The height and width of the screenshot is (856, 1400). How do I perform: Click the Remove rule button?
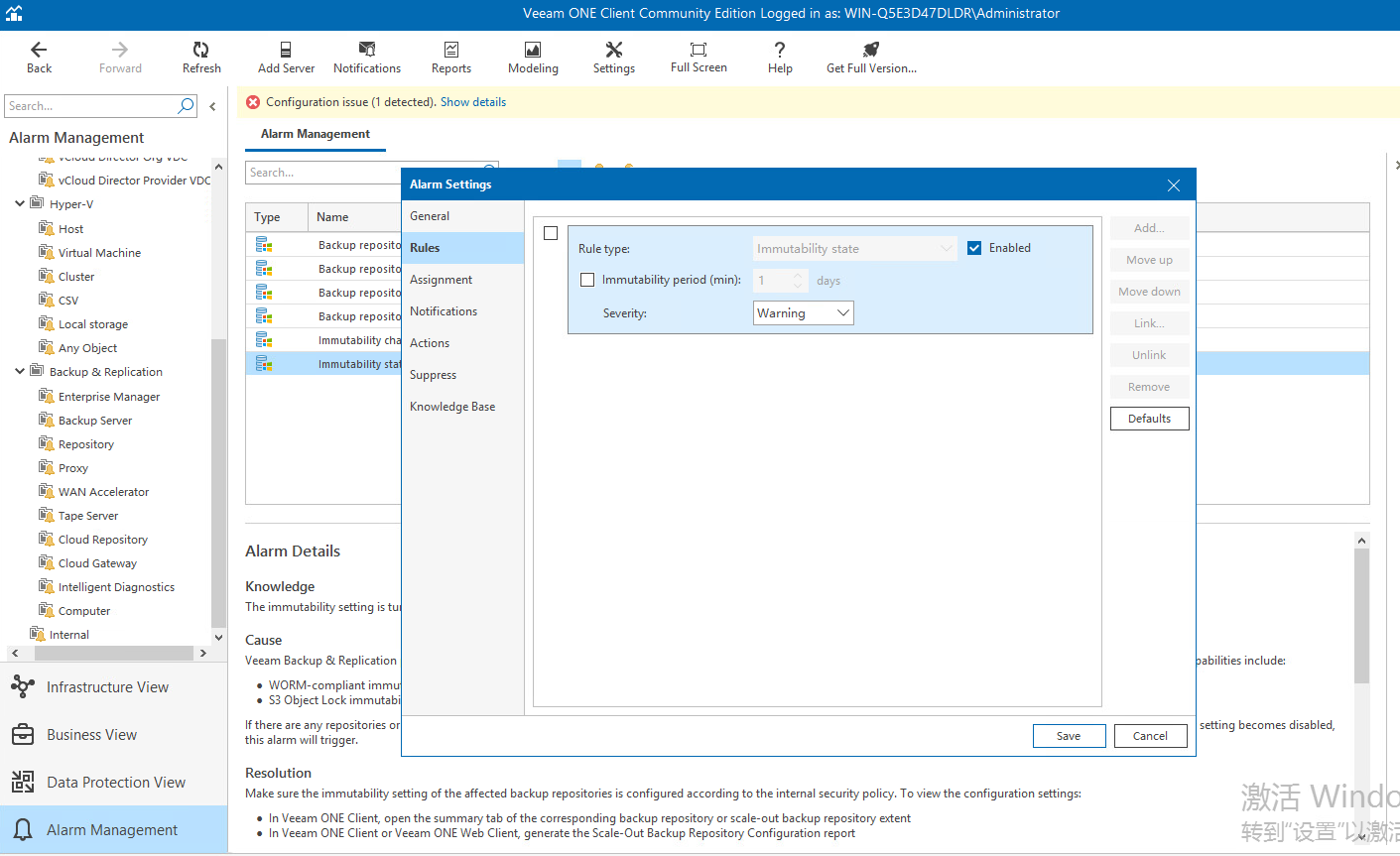(1149, 386)
